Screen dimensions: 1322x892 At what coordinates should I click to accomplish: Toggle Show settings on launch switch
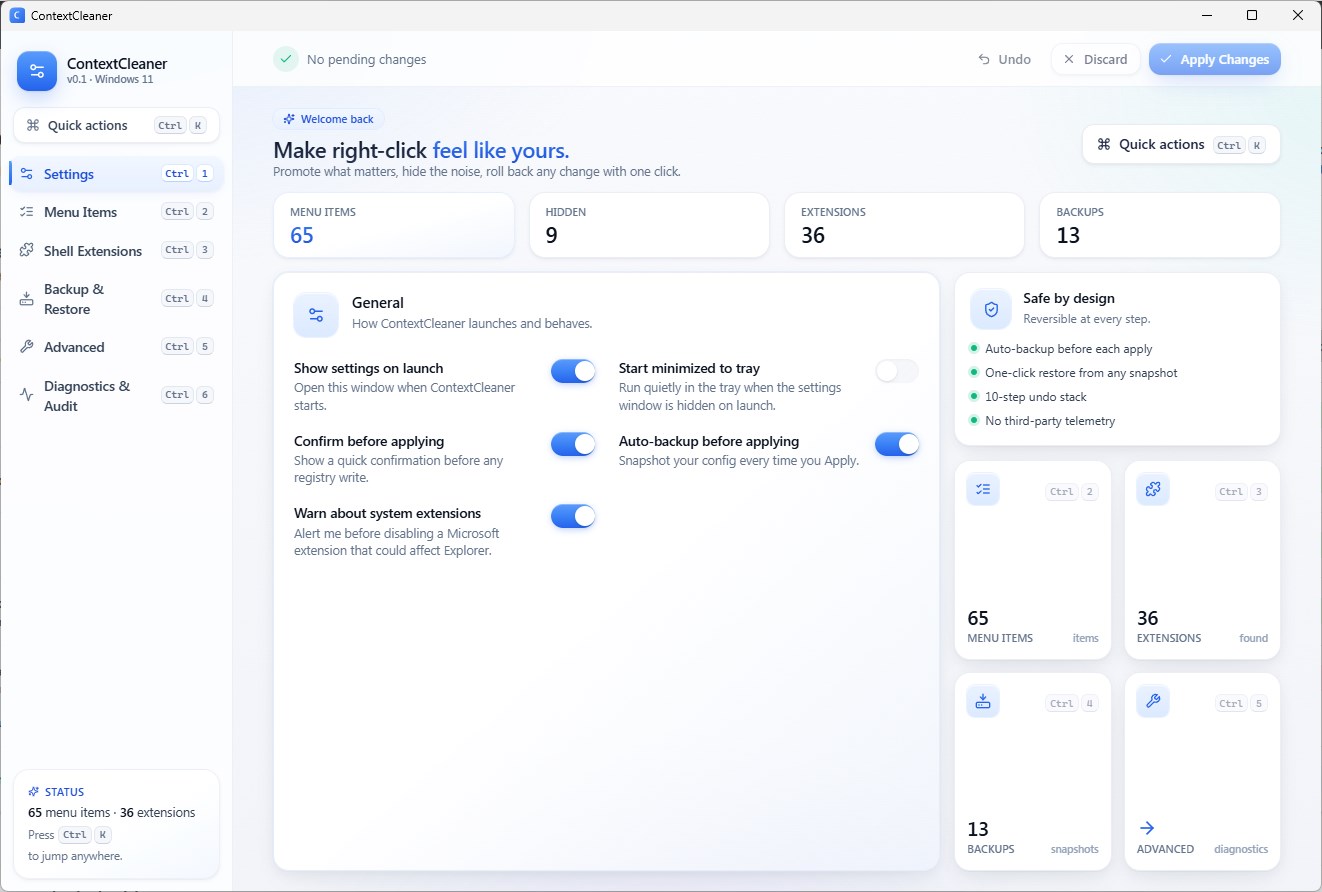(573, 371)
